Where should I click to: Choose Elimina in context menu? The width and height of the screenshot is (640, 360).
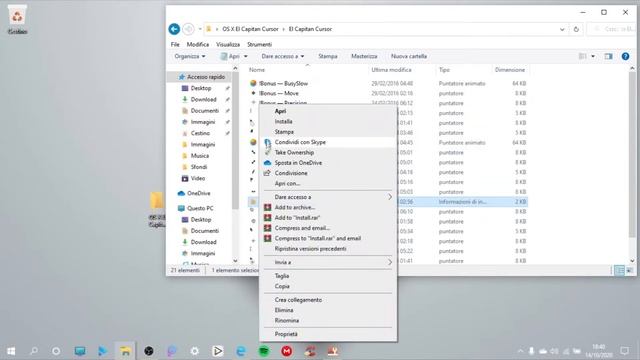pos(328,310)
